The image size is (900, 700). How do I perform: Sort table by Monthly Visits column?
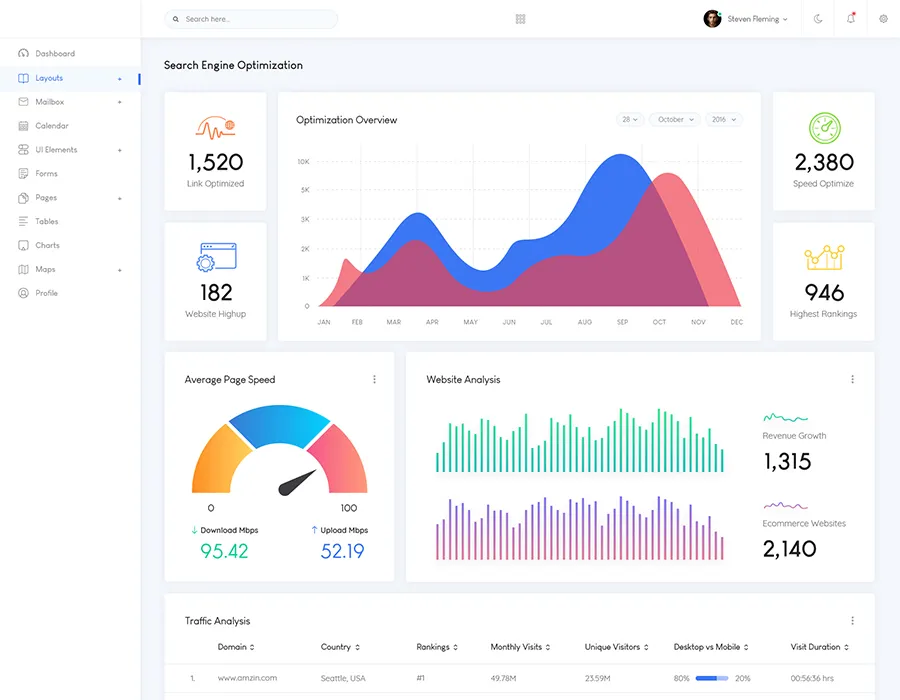tap(520, 647)
